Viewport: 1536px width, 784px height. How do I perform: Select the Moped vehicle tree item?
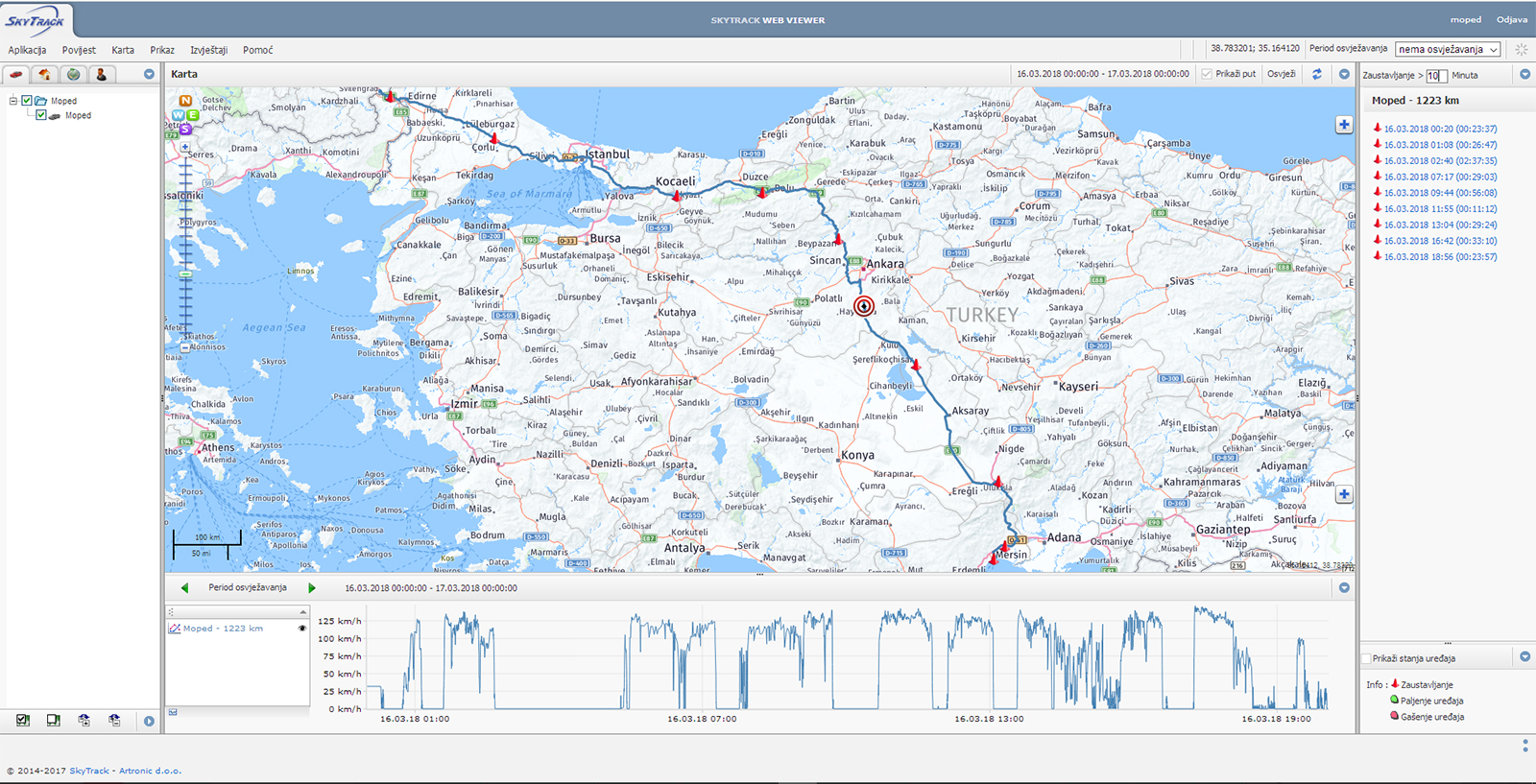[x=78, y=115]
